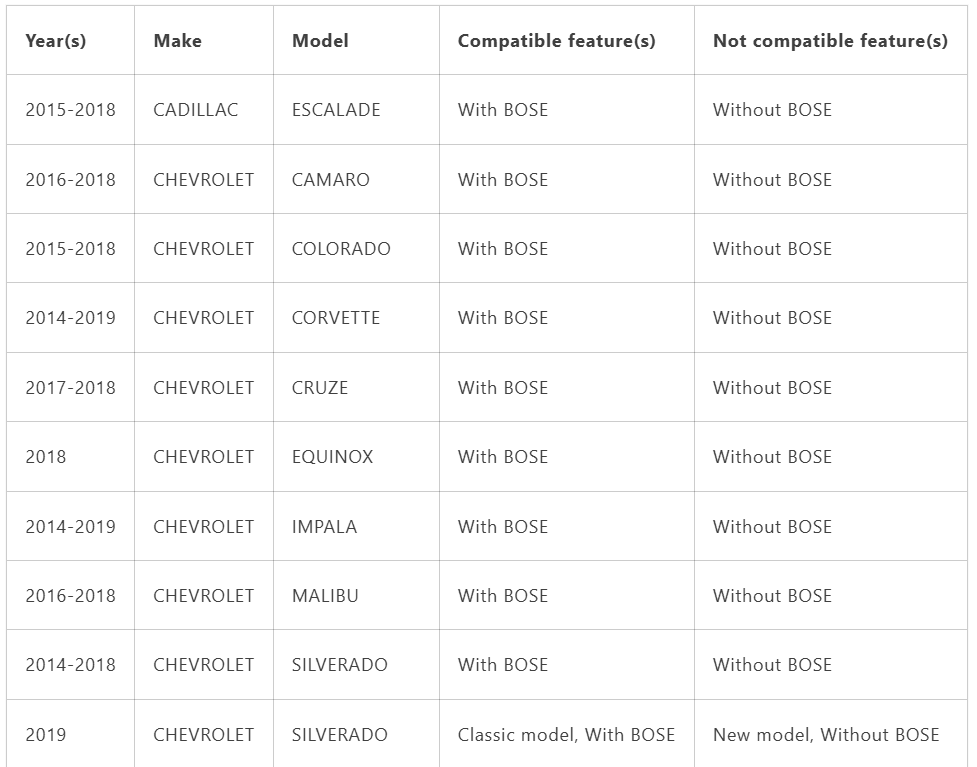Image resolution: width=977 pixels, height=767 pixels.
Task: Select the IMPALA model cell
Action: pos(324,527)
